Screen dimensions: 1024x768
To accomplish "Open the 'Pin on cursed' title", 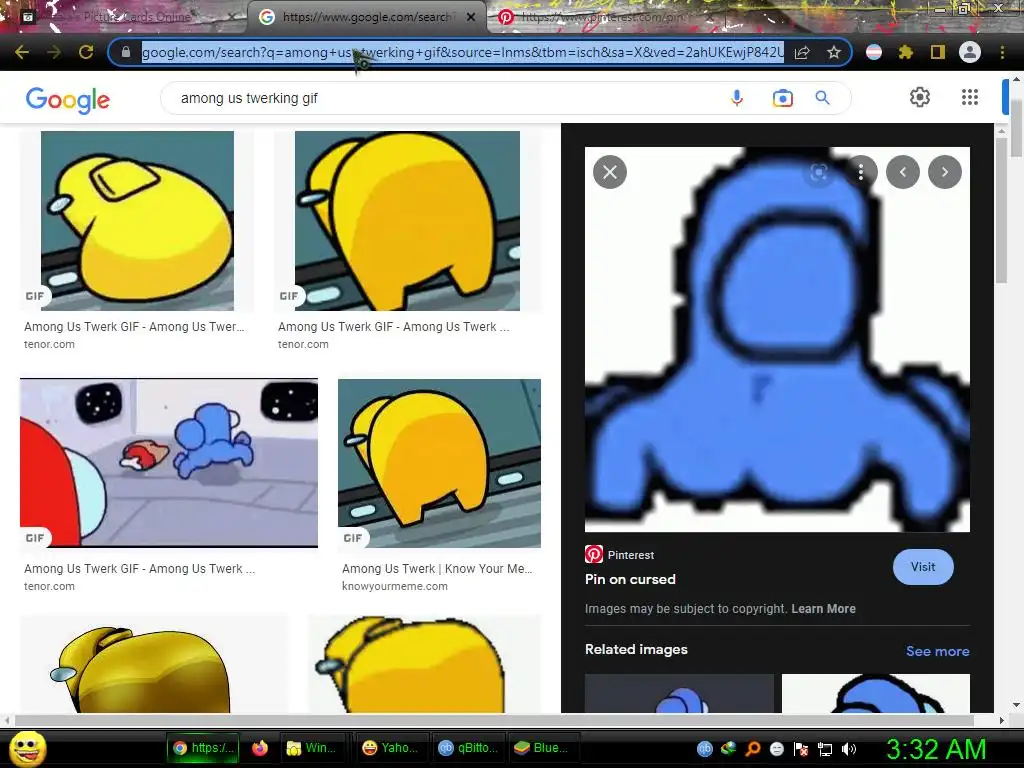I will [x=630, y=579].
